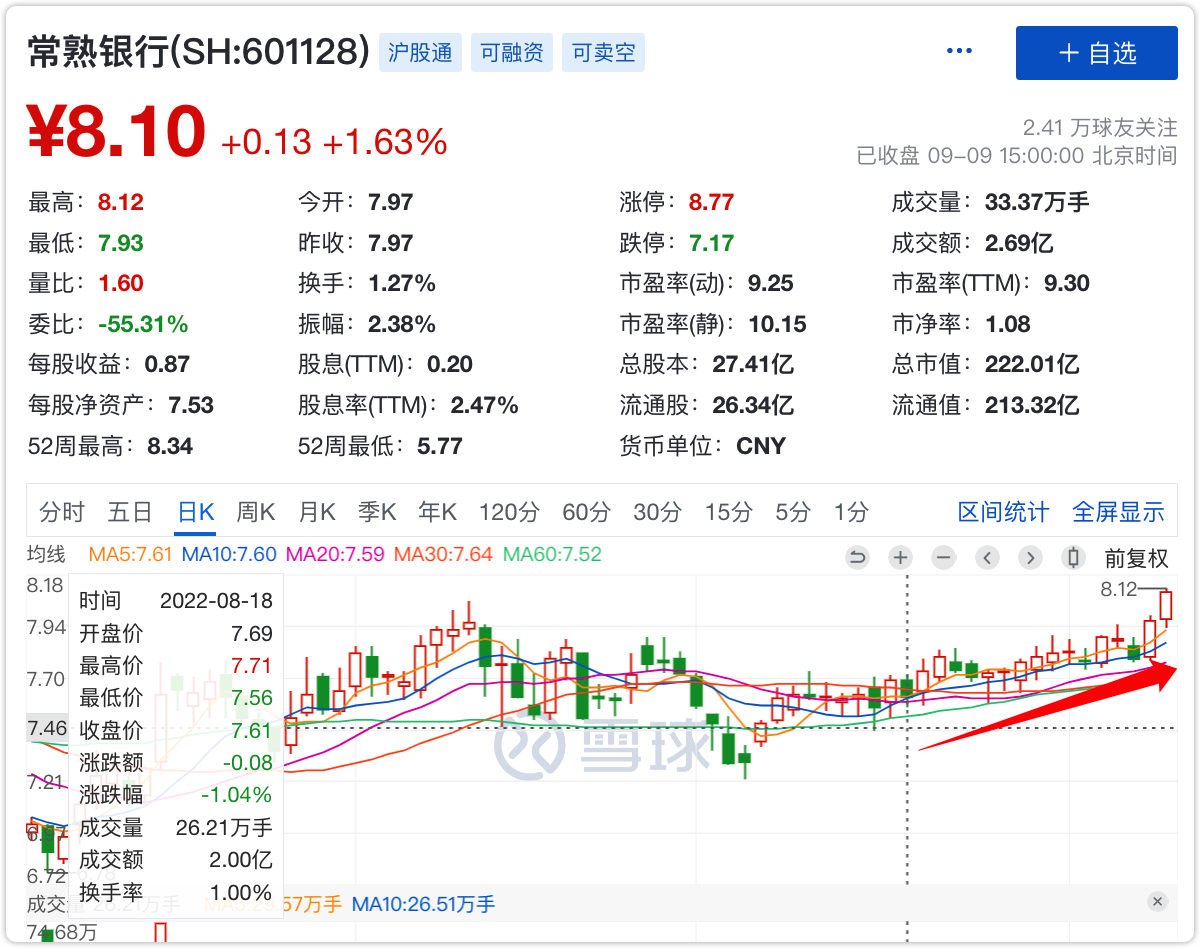The width and height of the screenshot is (1200, 948).
Task: Select the 周K weekly chart tab
Action: click(255, 513)
